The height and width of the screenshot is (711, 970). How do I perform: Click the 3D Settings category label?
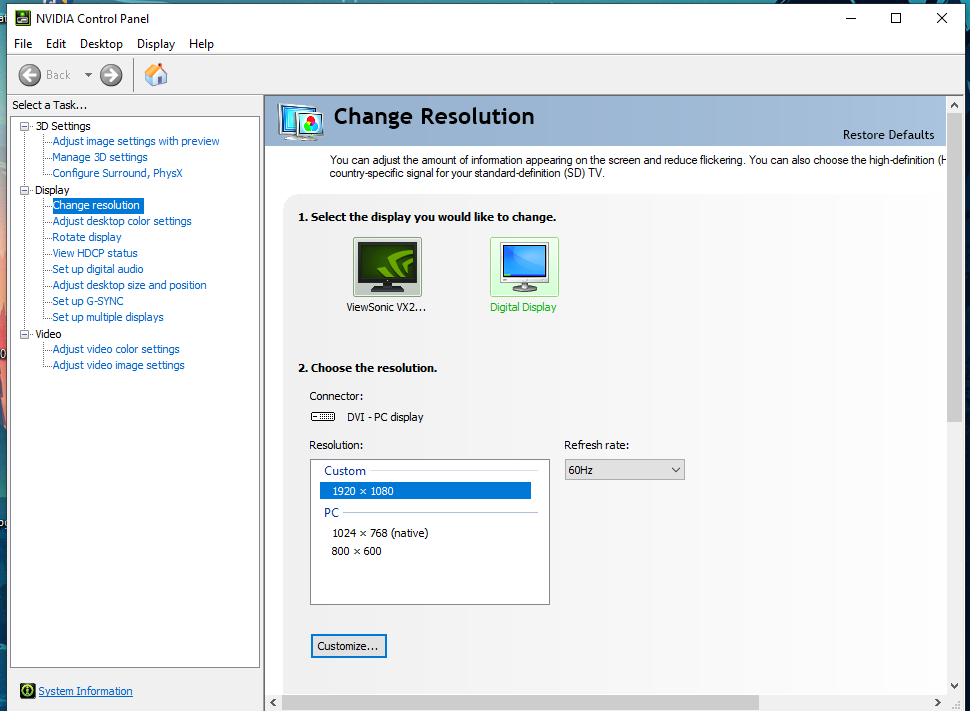click(63, 126)
